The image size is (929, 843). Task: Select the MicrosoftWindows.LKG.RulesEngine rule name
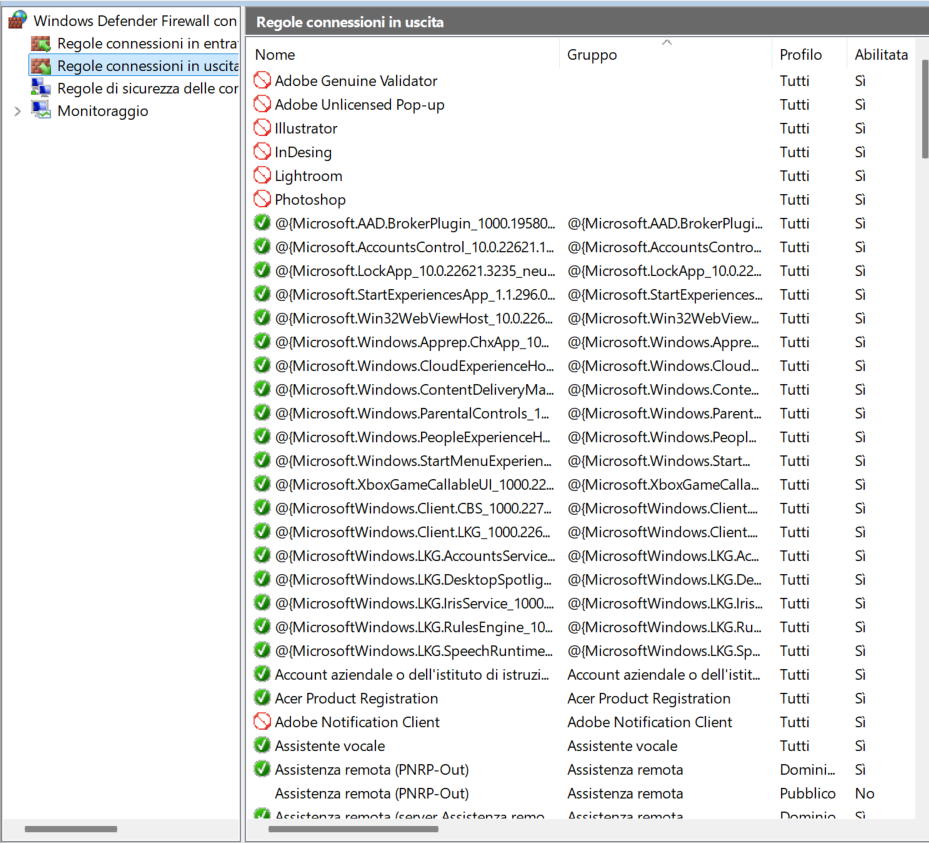(414, 627)
